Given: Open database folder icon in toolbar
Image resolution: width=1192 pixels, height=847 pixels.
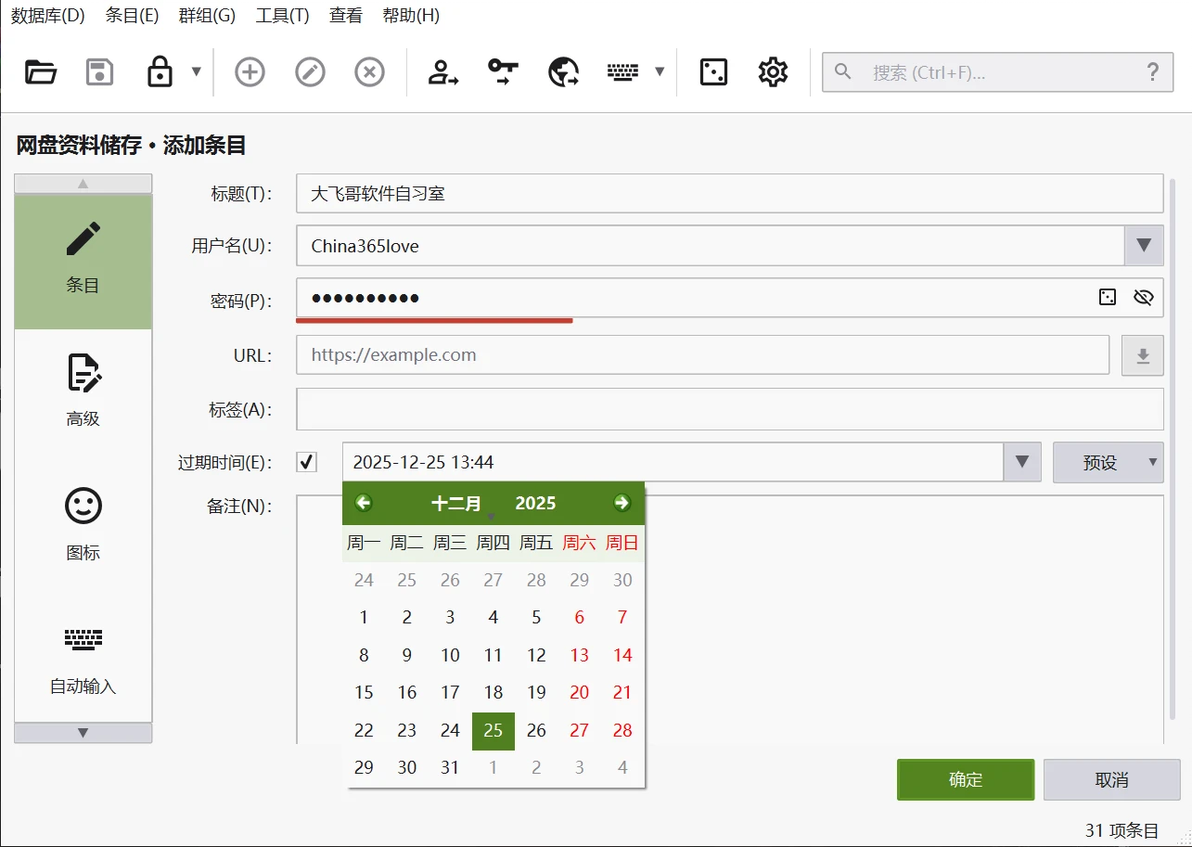Looking at the screenshot, I should click(x=41, y=72).
